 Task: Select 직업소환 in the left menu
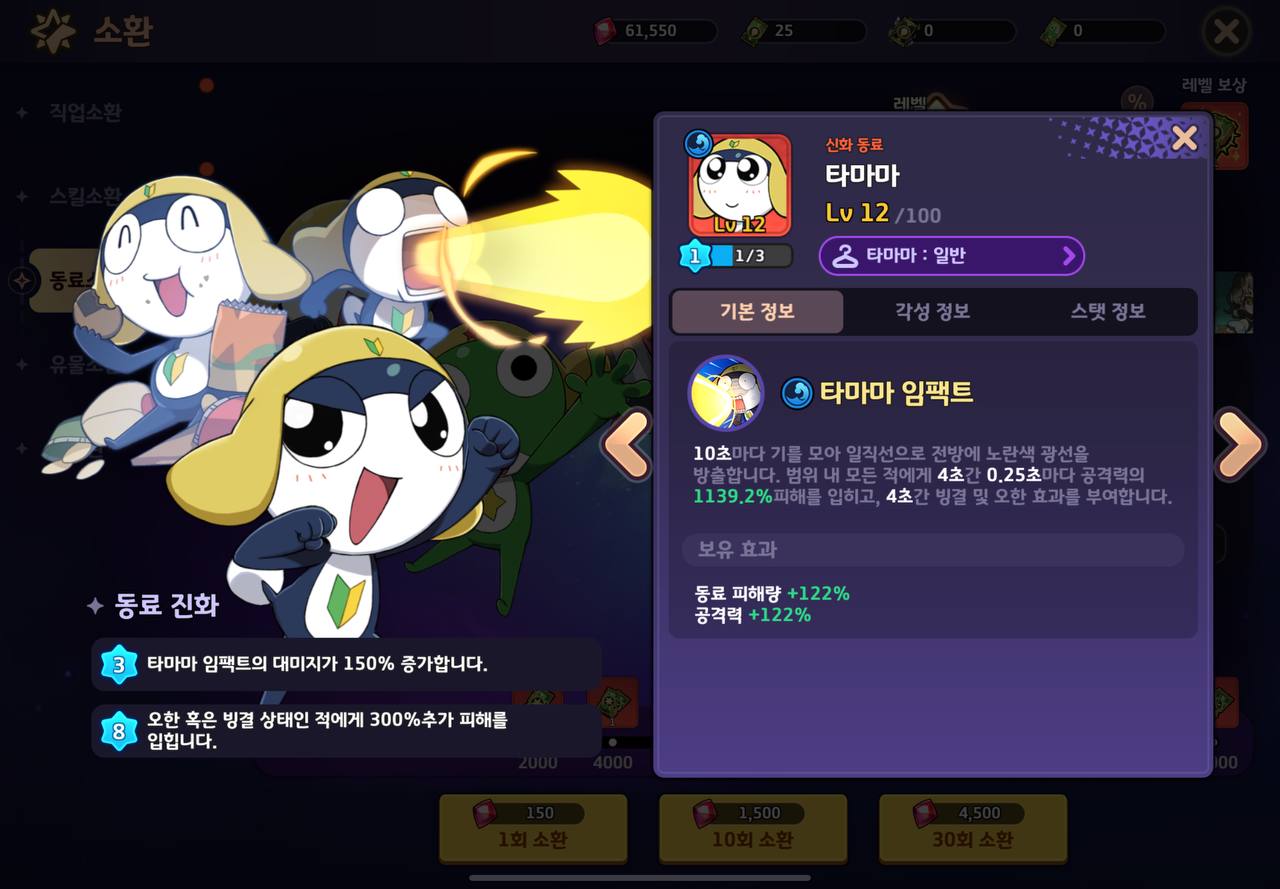pyautogui.click(x=85, y=112)
